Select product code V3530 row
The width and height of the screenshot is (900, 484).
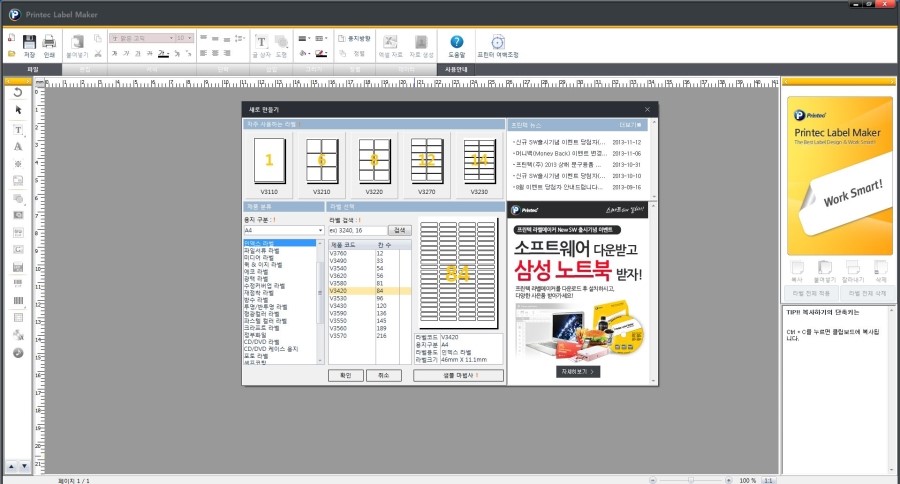pos(370,299)
